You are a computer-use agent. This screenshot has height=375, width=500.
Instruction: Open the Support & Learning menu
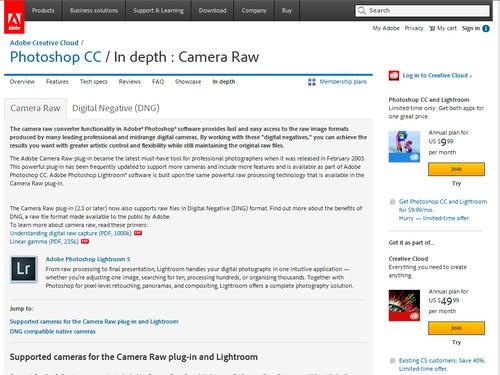tap(158, 11)
